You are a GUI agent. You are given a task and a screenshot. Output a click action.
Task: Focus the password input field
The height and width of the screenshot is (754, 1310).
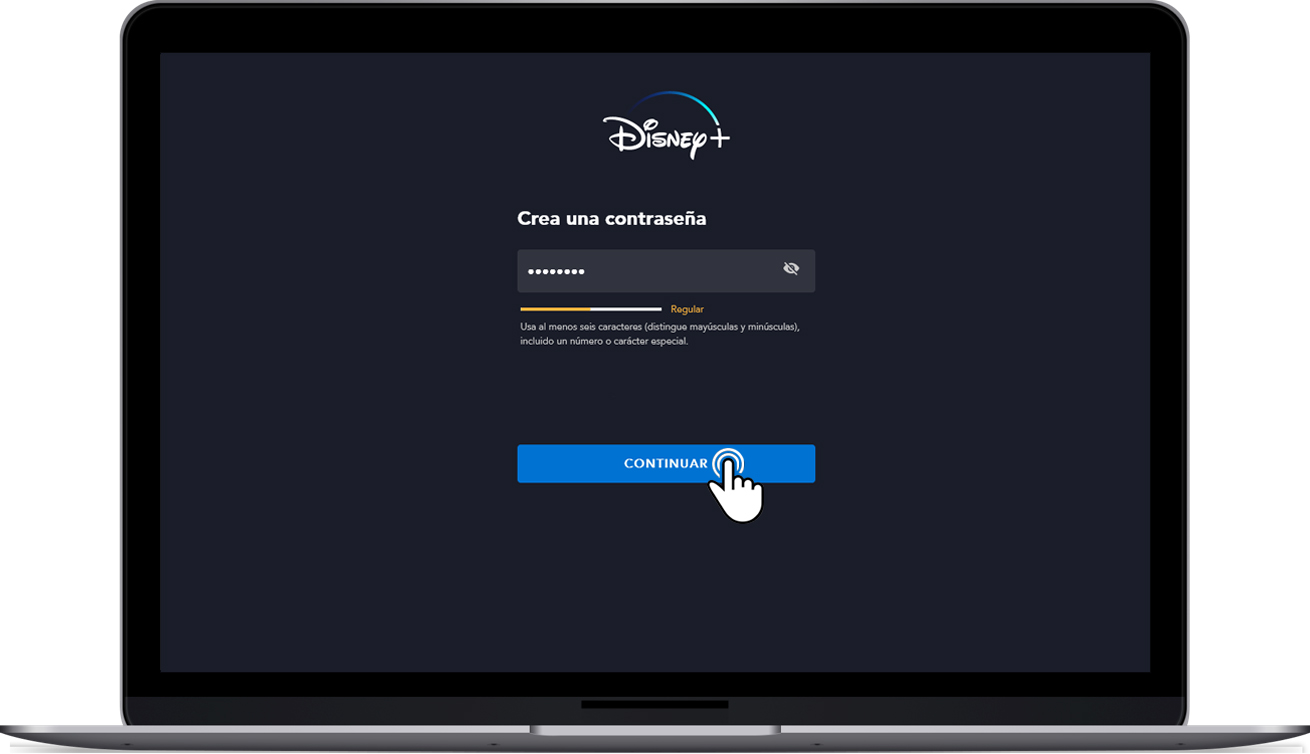click(666, 271)
